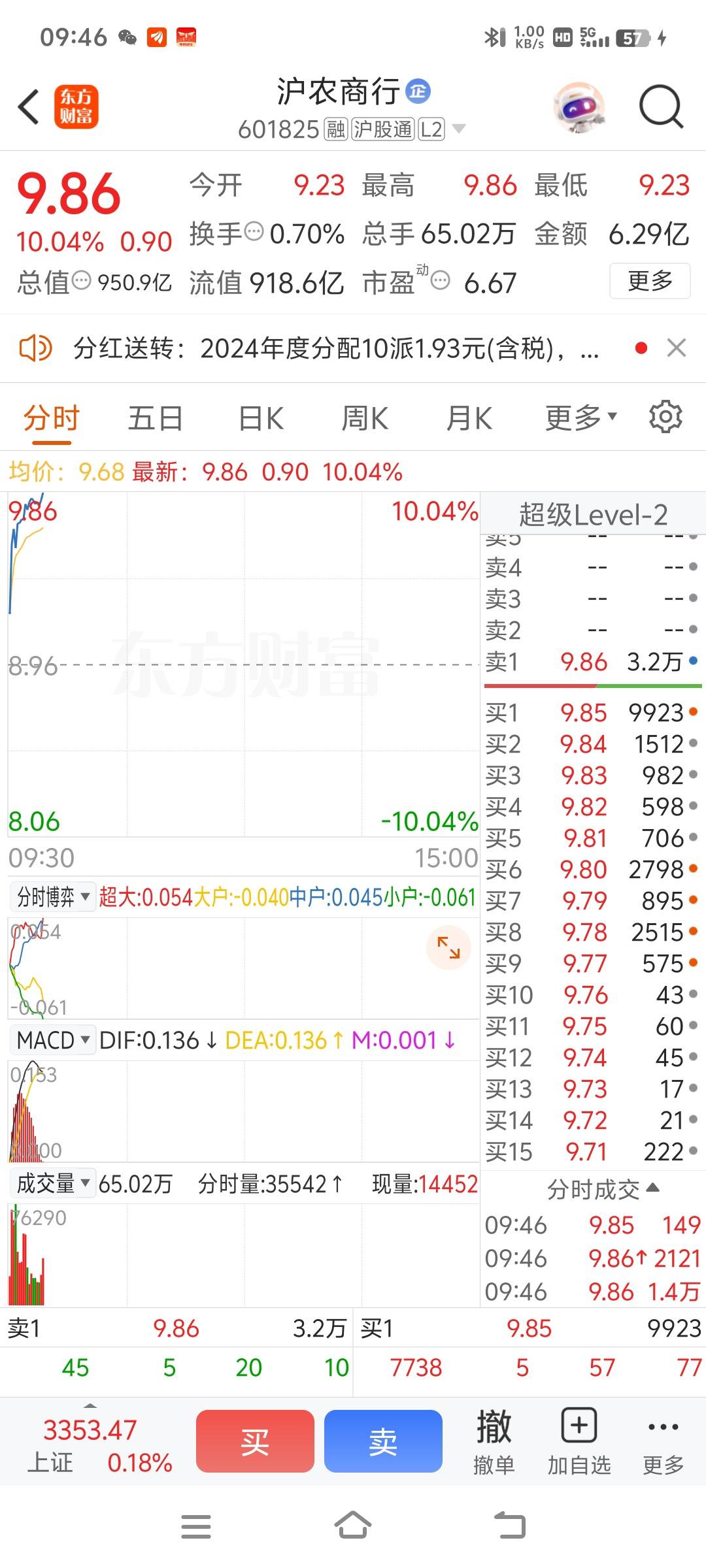Dismiss the dividend notice with X

point(677,348)
